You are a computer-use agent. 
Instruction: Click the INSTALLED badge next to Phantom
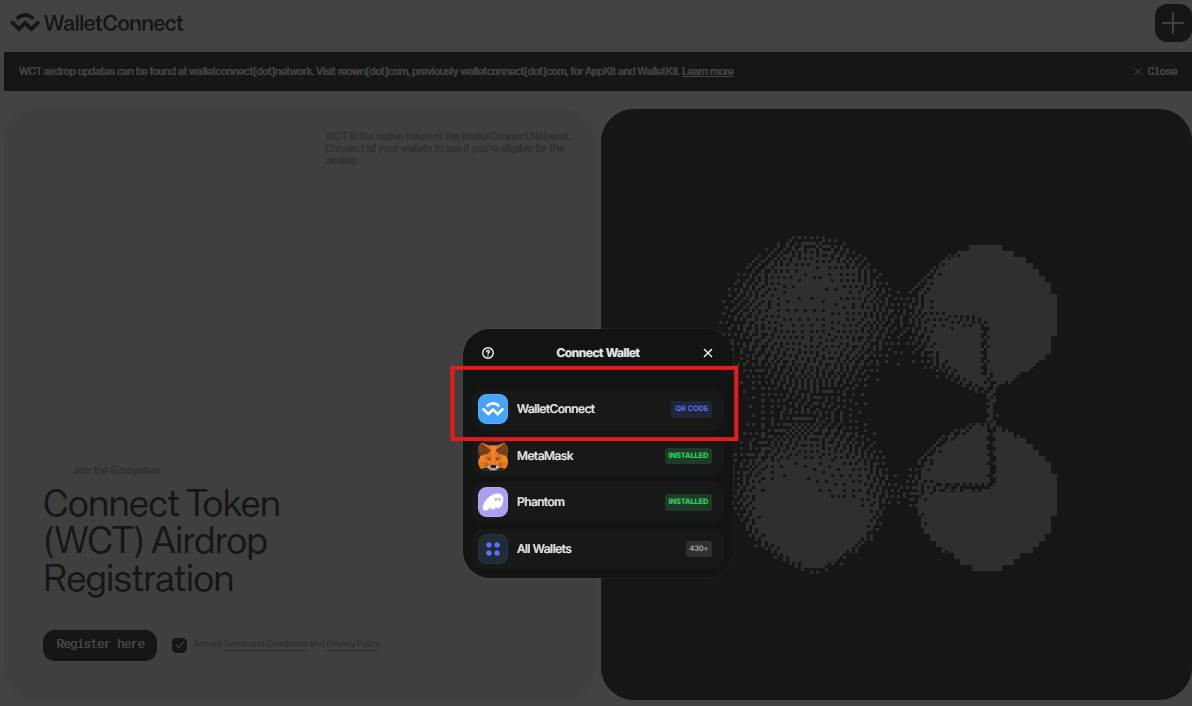point(688,502)
